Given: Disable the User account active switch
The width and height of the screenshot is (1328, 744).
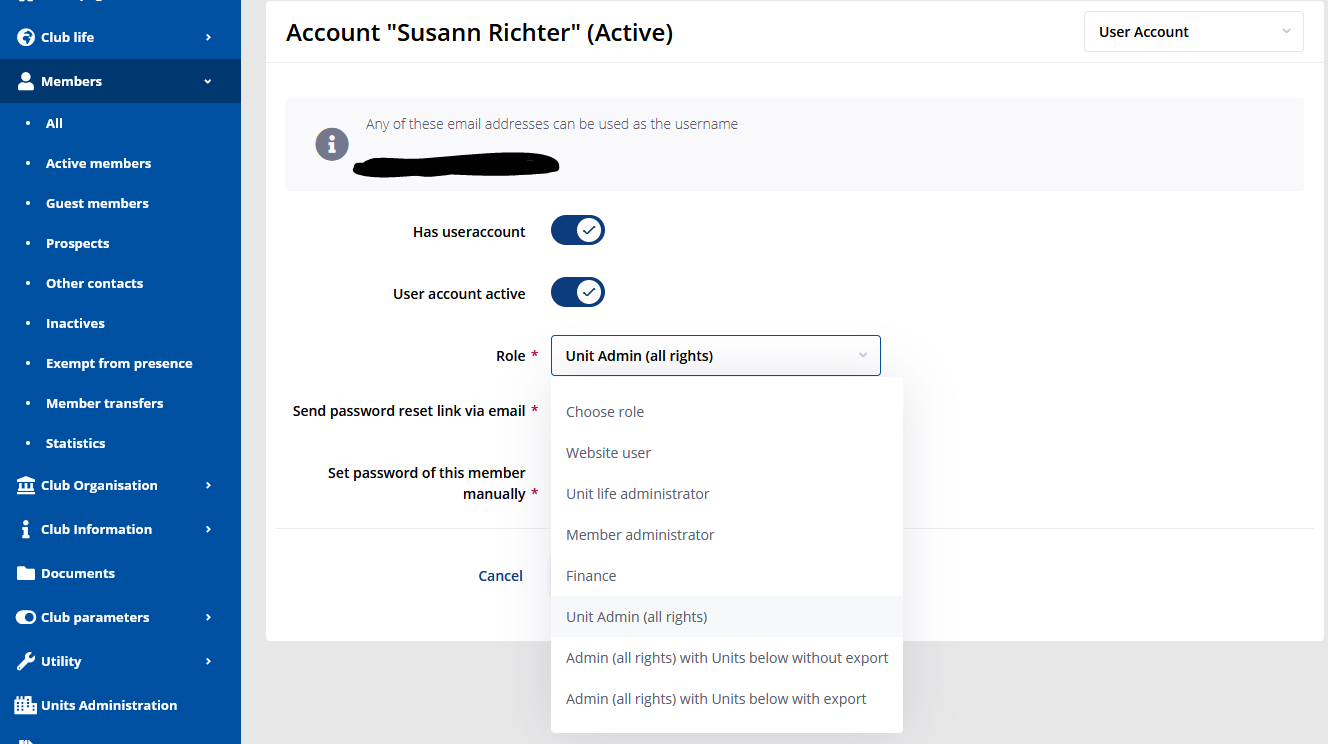Looking at the screenshot, I should point(578,293).
